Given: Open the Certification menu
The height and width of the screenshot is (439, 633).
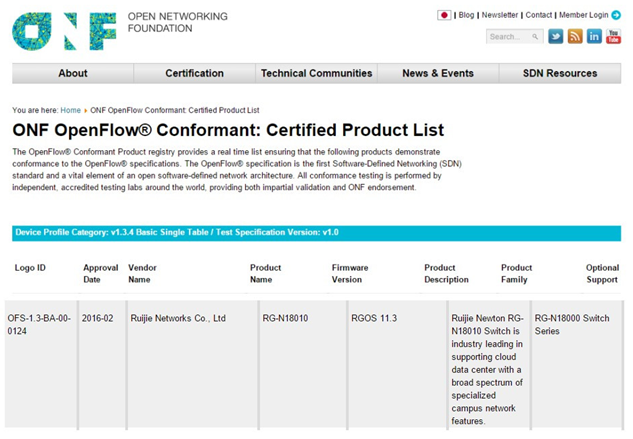Looking at the screenshot, I should tap(194, 73).
